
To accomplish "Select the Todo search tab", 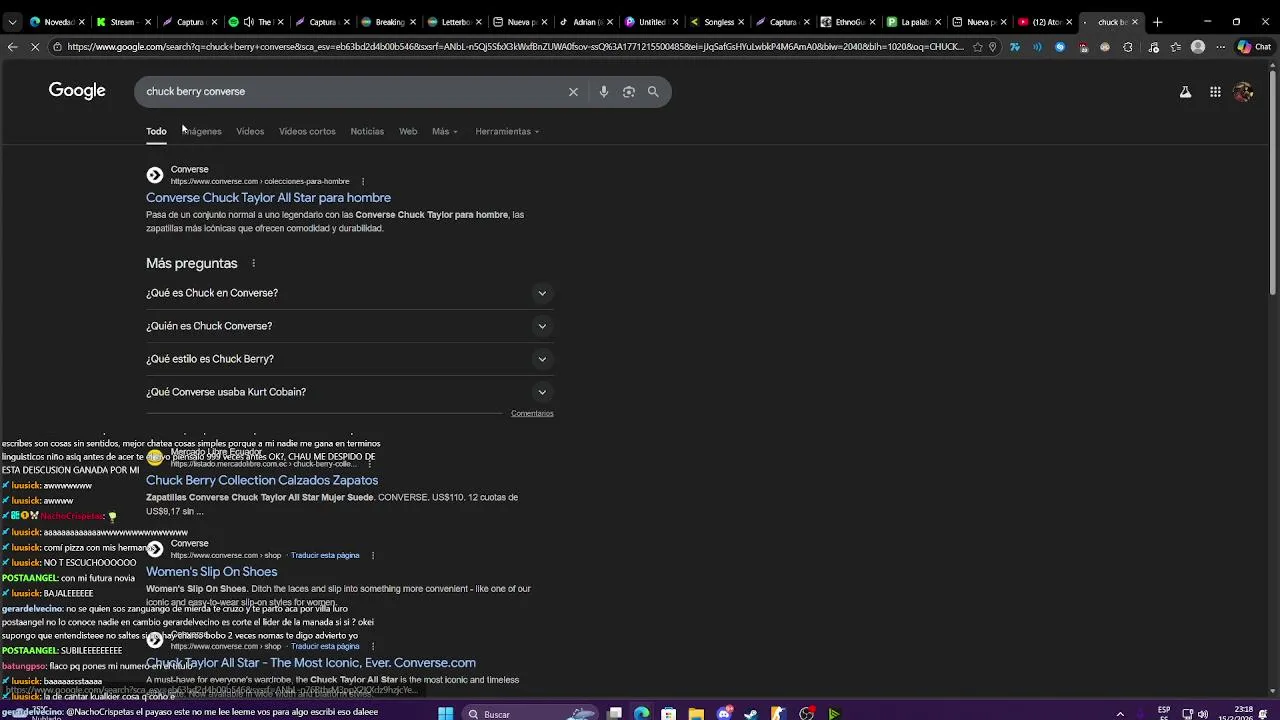I will coord(156,131).
